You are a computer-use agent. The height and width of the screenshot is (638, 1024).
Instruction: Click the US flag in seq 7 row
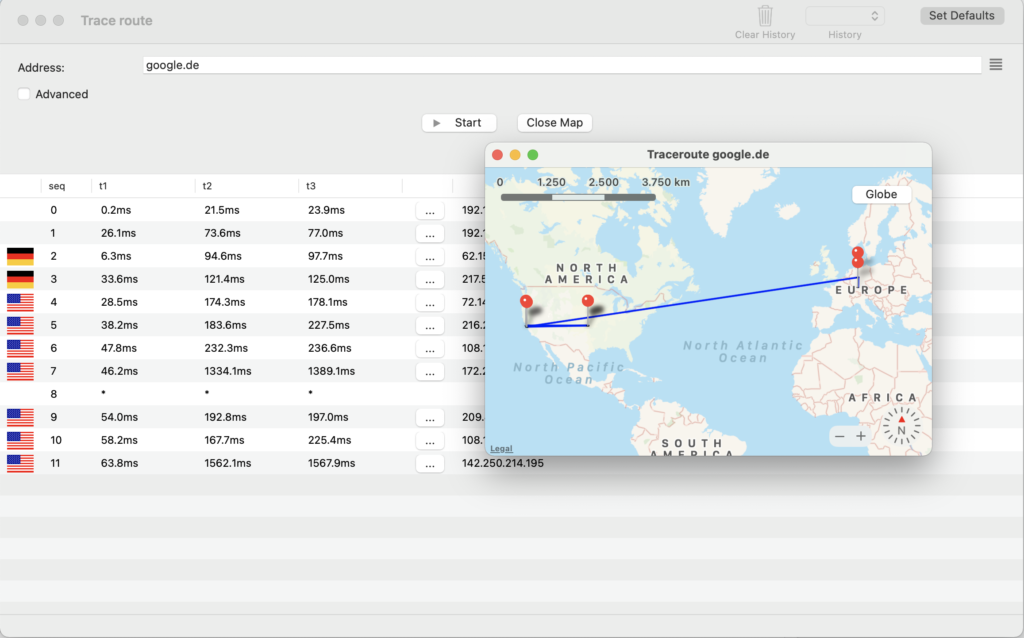coord(20,371)
